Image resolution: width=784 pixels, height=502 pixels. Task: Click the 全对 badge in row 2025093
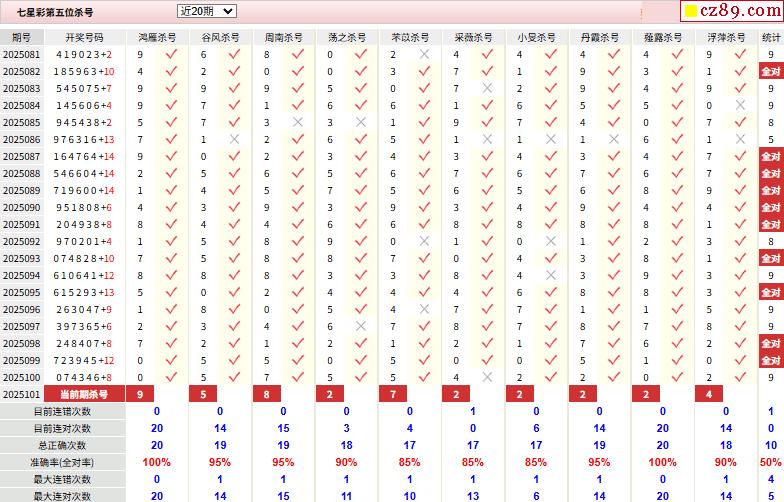[771, 258]
